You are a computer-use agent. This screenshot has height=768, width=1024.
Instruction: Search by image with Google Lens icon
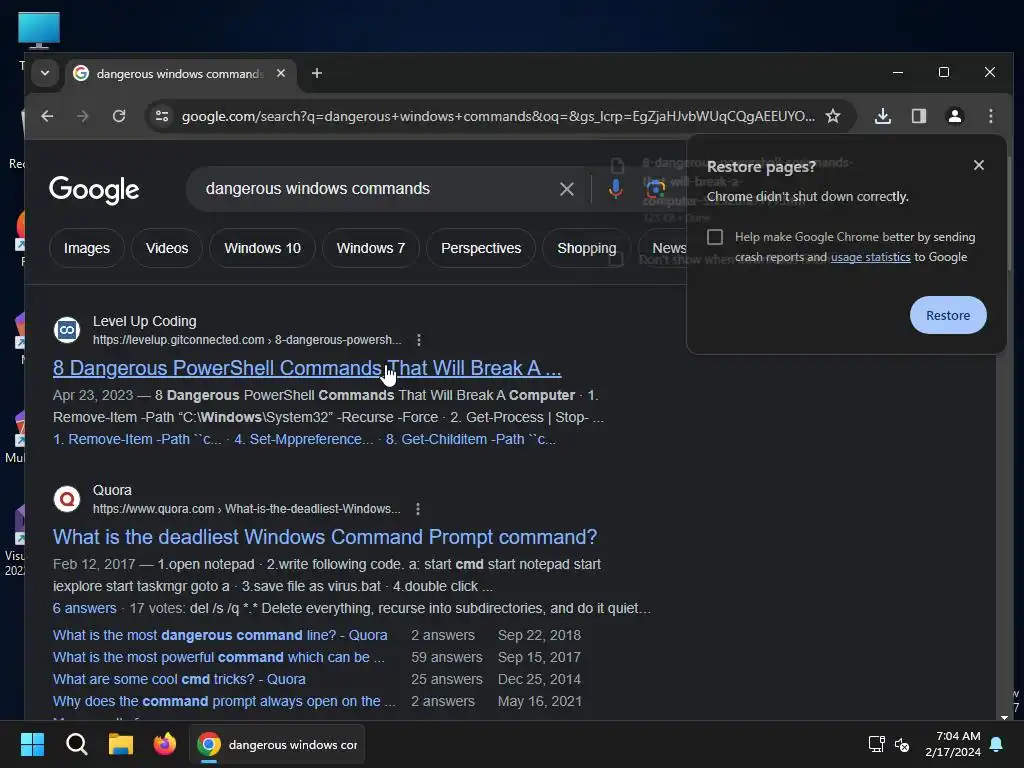coord(655,189)
